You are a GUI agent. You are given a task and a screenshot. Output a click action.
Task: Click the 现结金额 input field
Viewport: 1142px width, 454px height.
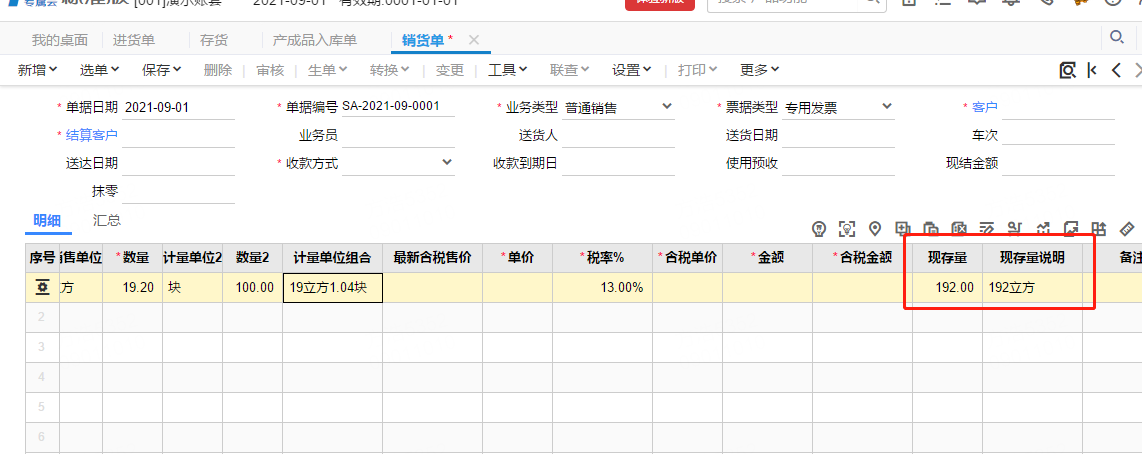(x=1058, y=163)
